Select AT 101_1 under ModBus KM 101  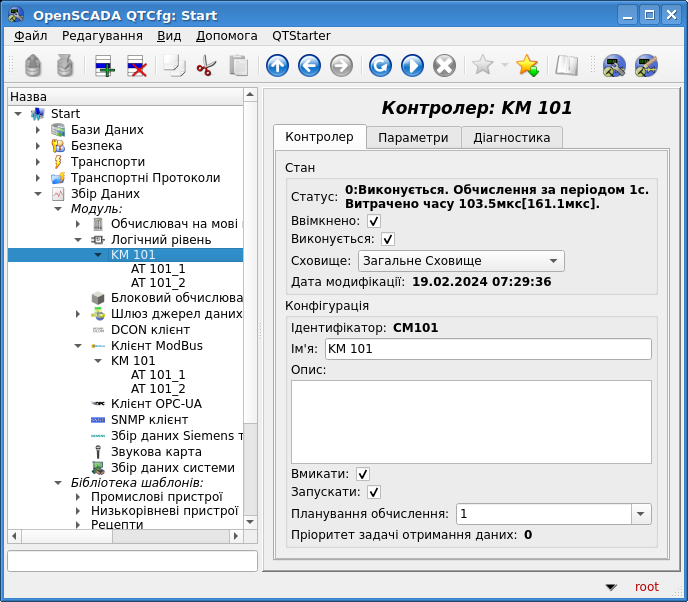tap(158, 375)
